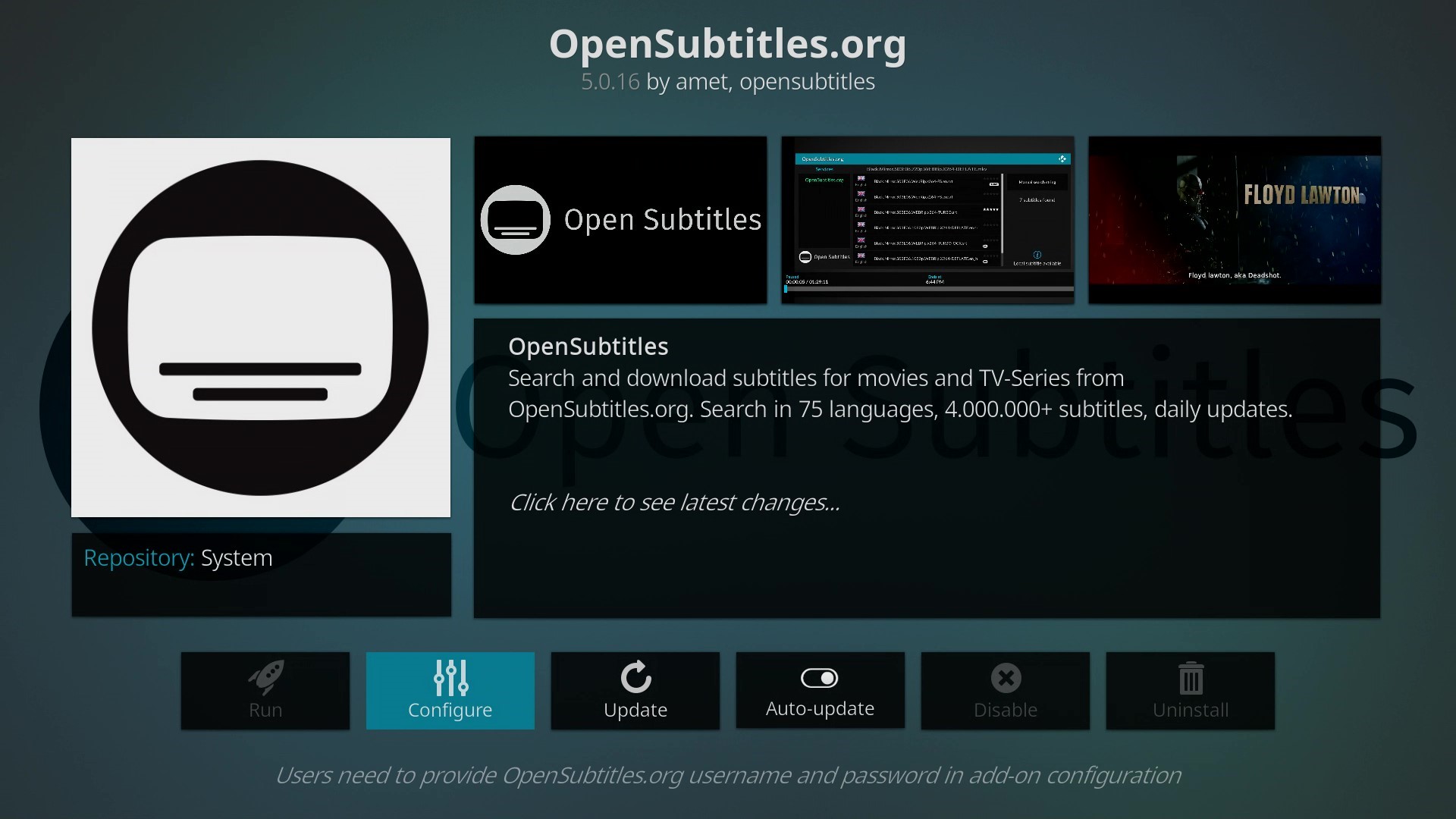Open Configure add-on settings
The width and height of the screenshot is (1456, 819).
pos(450,691)
